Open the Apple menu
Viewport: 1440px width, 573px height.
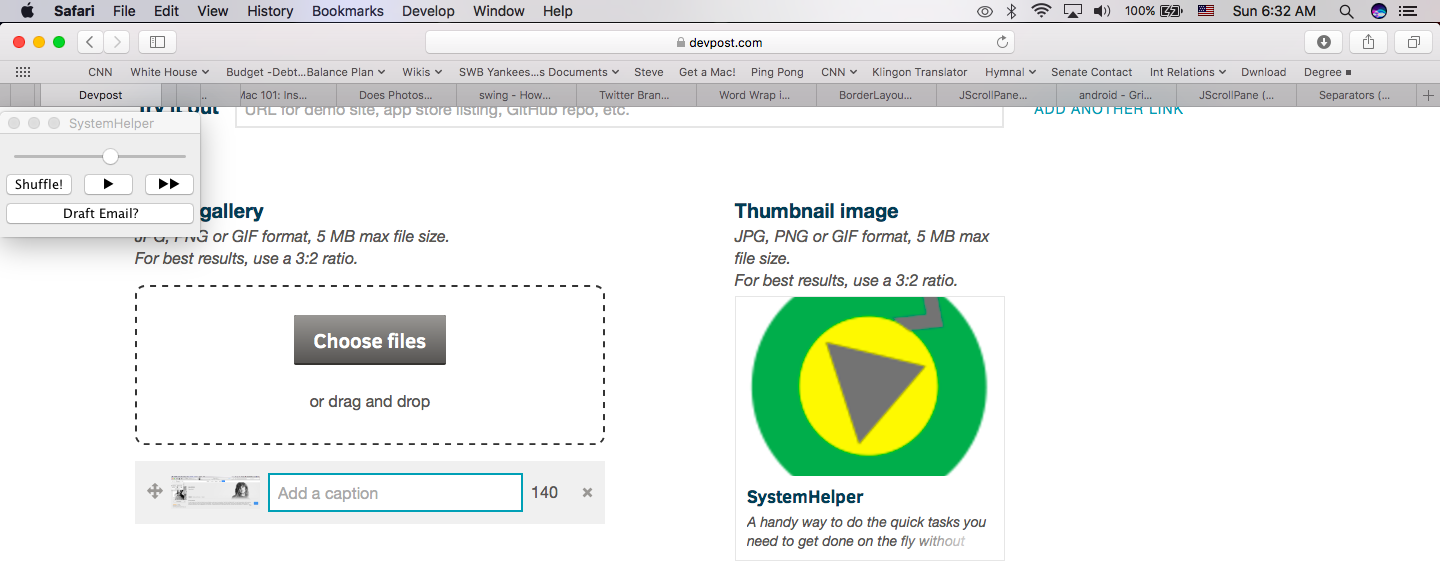point(27,11)
